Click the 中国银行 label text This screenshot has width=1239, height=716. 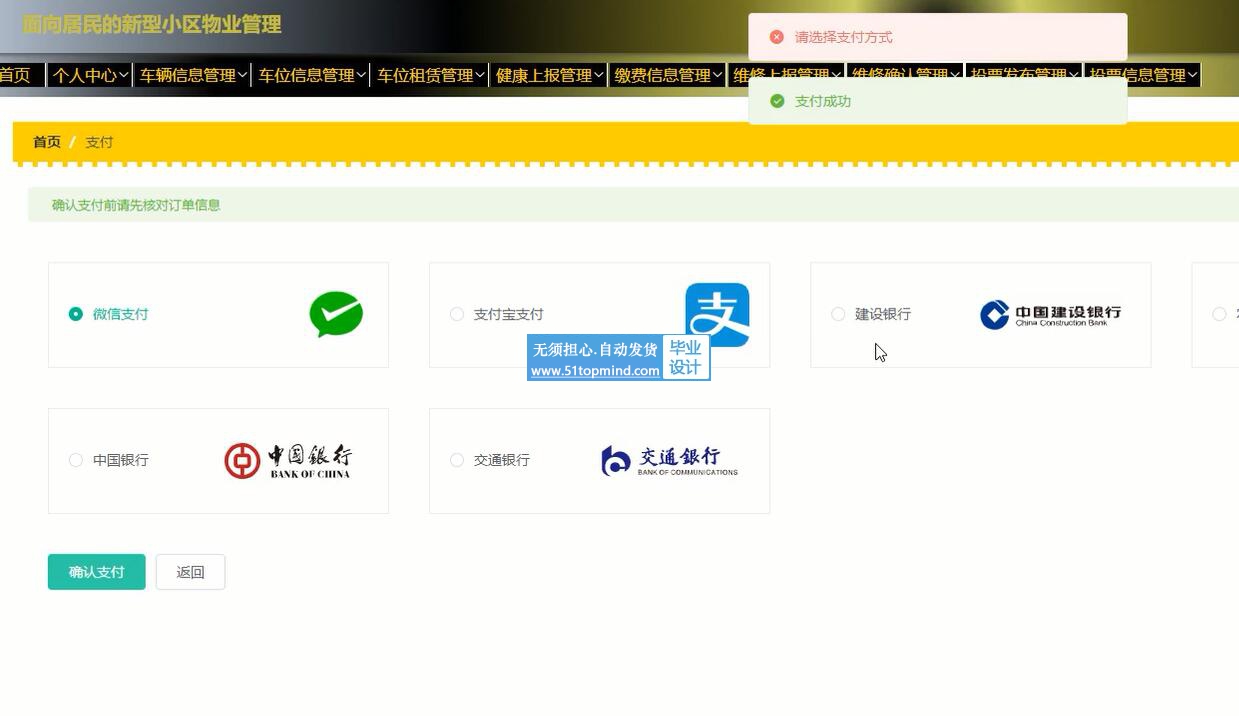(120, 460)
